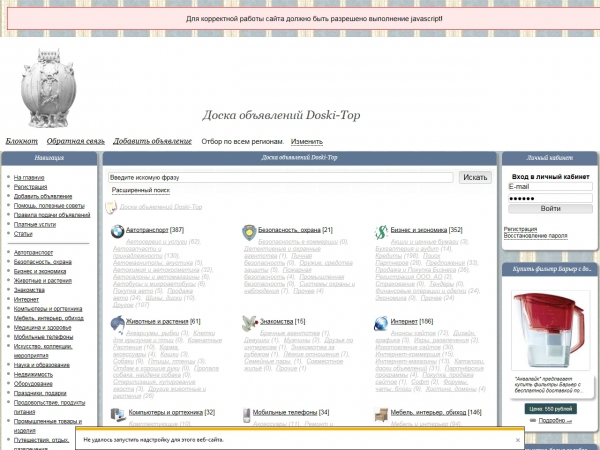Open Аквариумы, рыбки subcategory
This screenshot has height=450, width=600.
(x=152, y=333)
